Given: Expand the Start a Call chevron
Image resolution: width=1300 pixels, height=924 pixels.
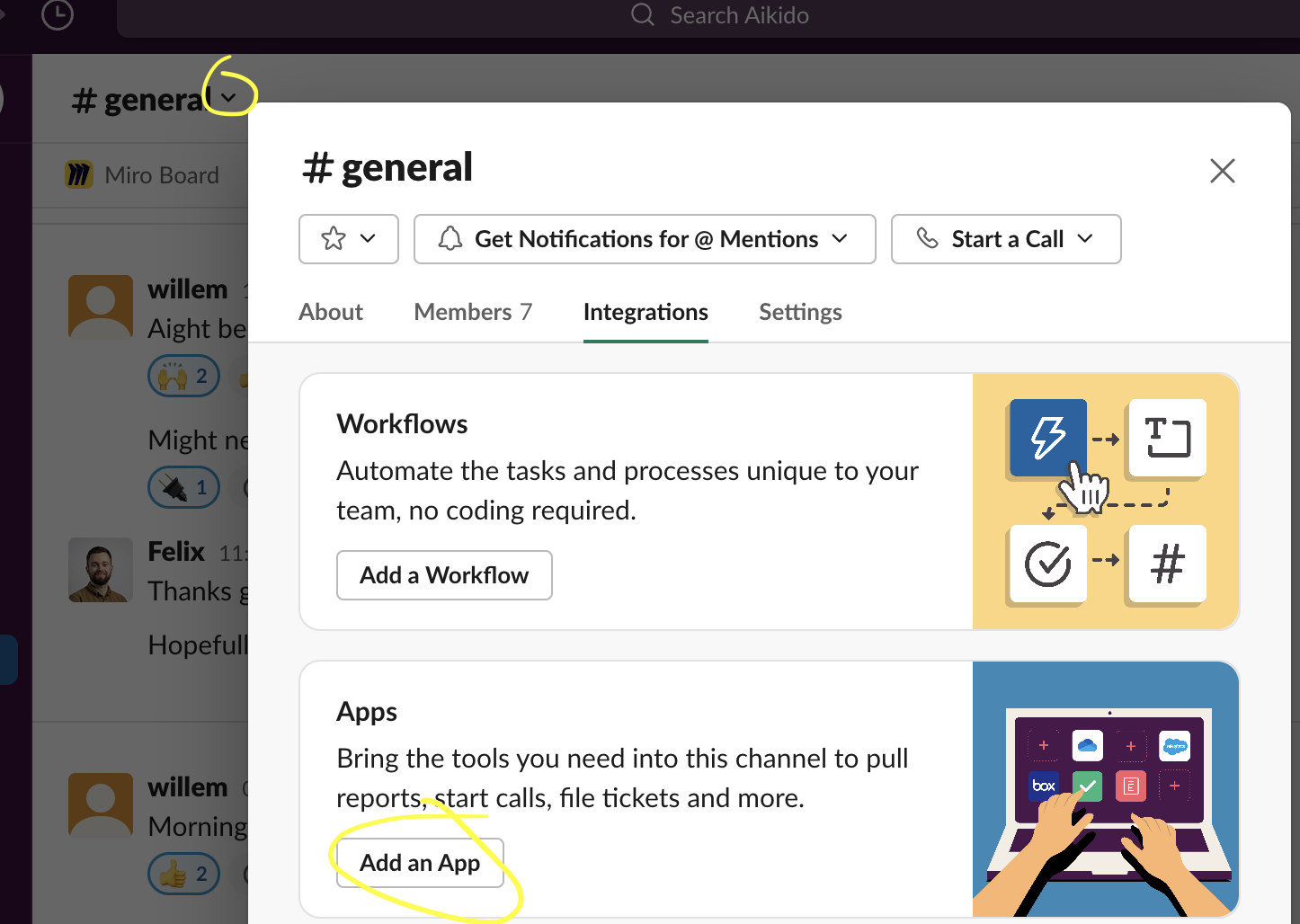Looking at the screenshot, I should pyautogui.click(x=1085, y=239).
